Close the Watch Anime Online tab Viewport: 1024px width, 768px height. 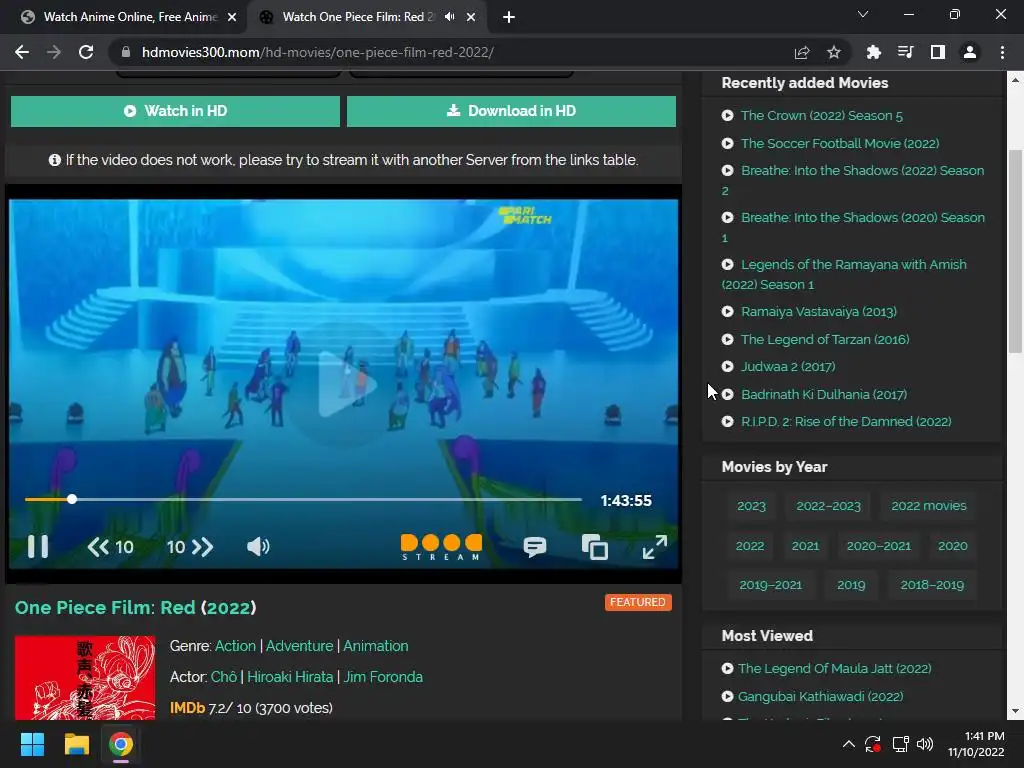point(232,17)
